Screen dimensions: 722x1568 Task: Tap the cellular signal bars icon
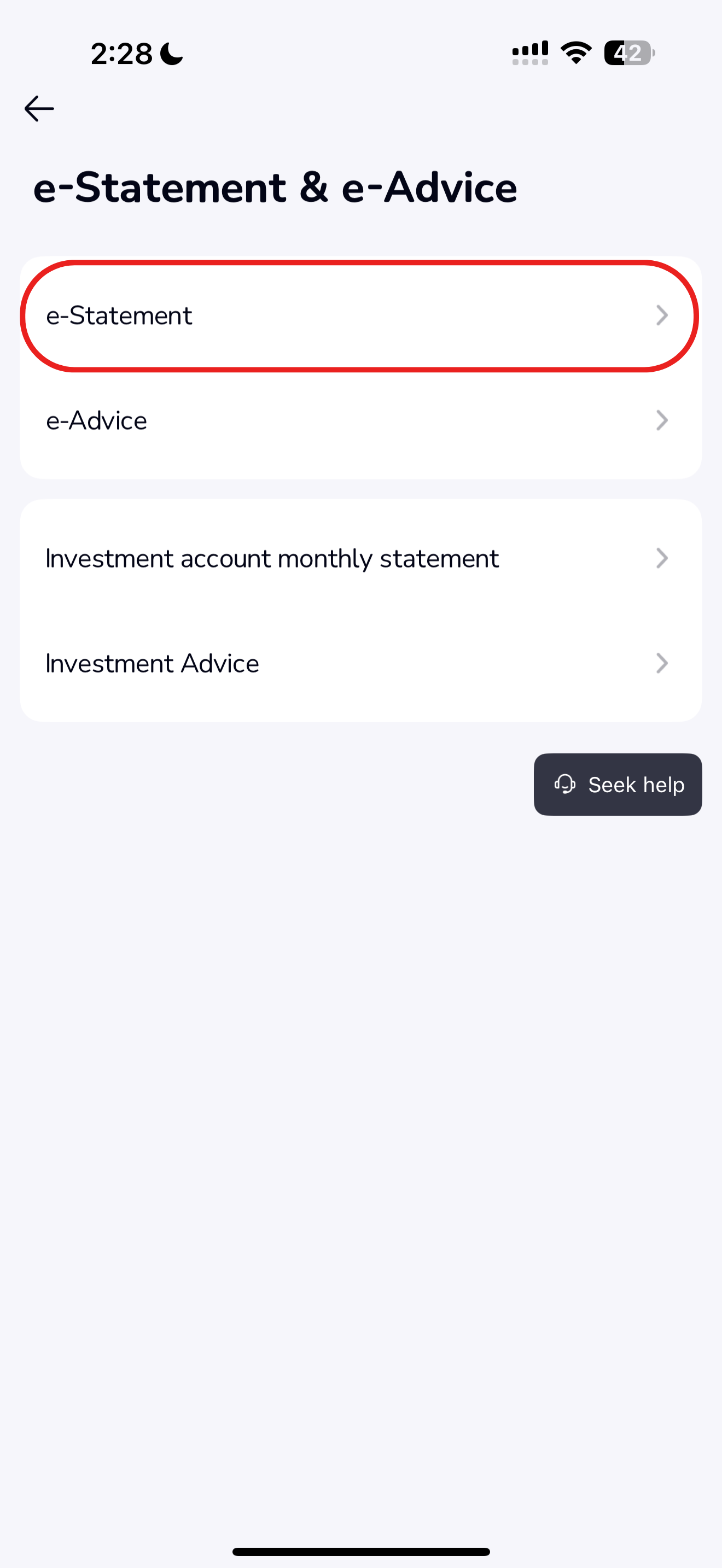[x=529, y=53]
